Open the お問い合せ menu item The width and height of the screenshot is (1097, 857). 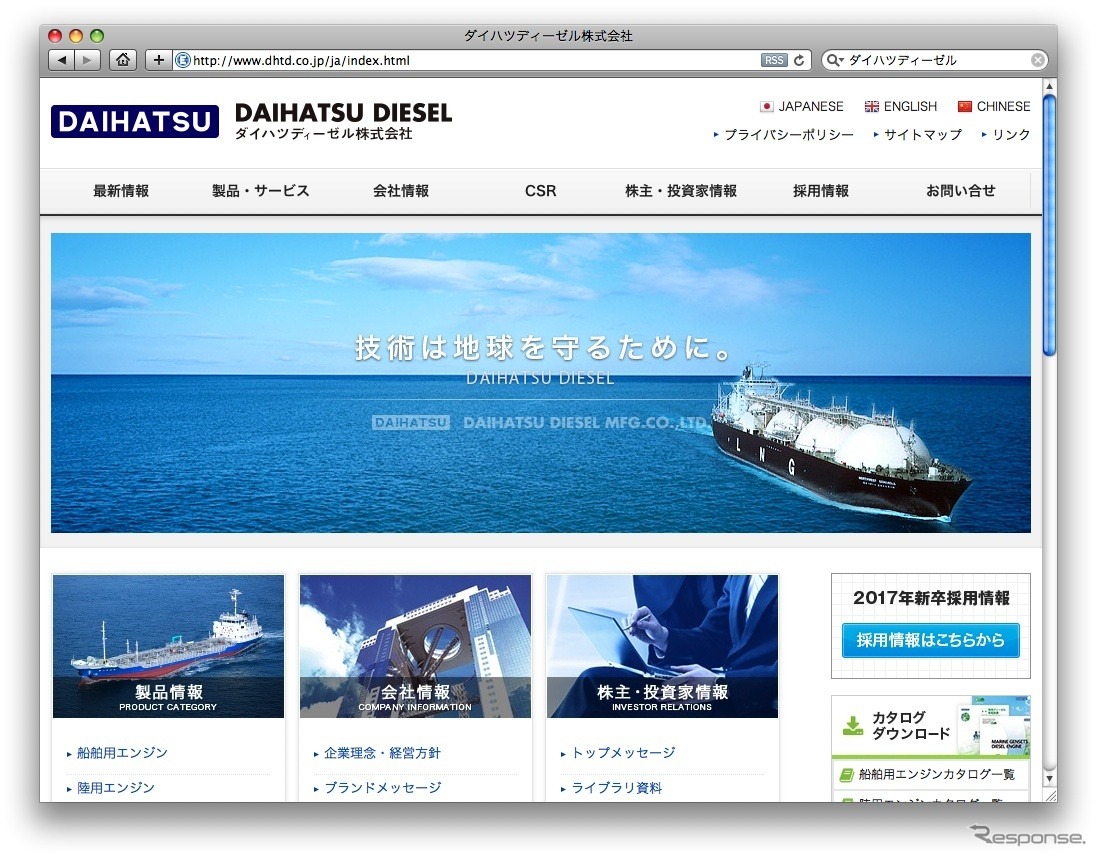pyautogui.click(x=961, y=191)
